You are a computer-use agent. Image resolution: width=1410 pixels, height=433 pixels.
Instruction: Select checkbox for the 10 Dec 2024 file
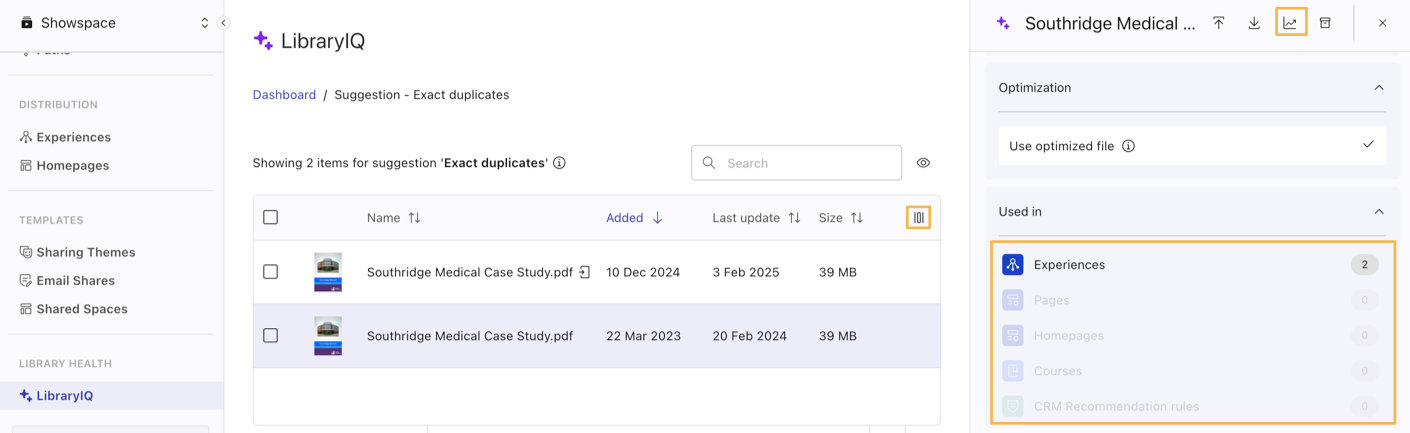270,272
